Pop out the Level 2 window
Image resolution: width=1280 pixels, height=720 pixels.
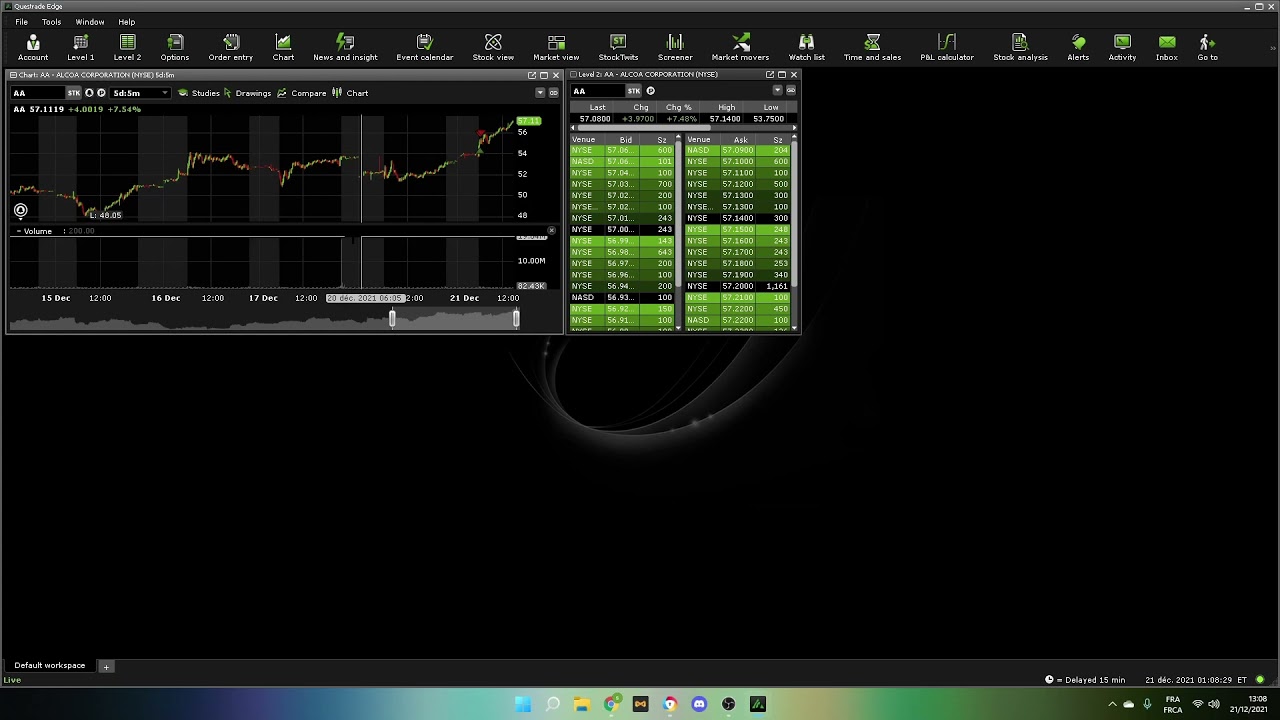pyautogui.click(x=770, y=75)
